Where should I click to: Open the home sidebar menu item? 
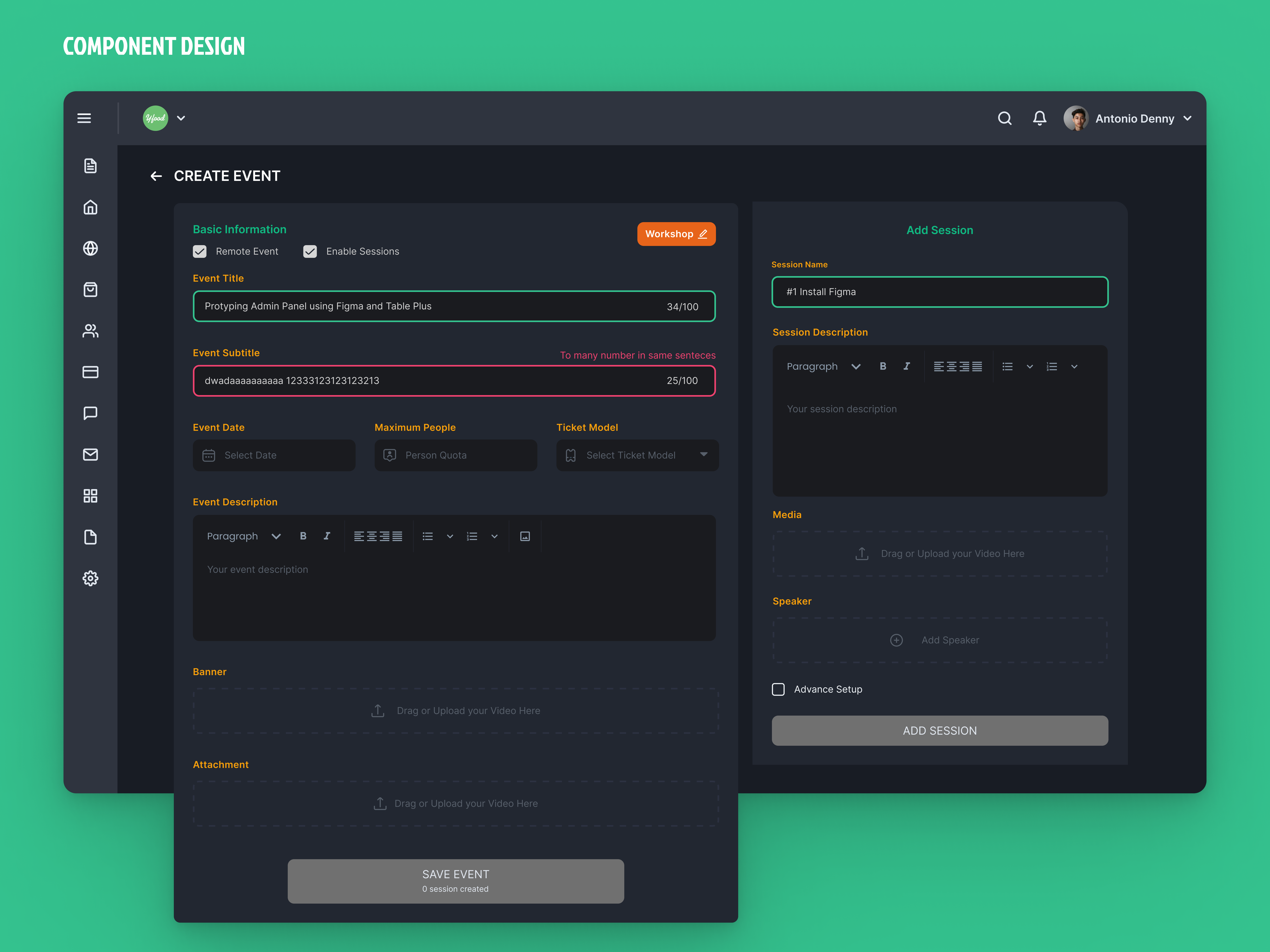[90, 207]
